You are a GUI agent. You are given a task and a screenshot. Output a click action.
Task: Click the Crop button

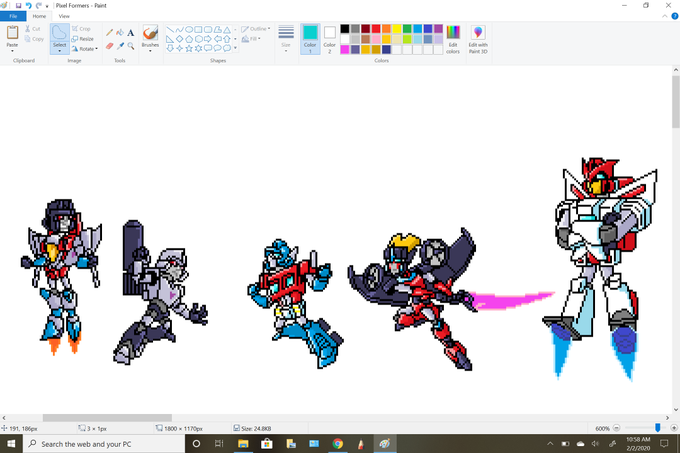(81, 29)
